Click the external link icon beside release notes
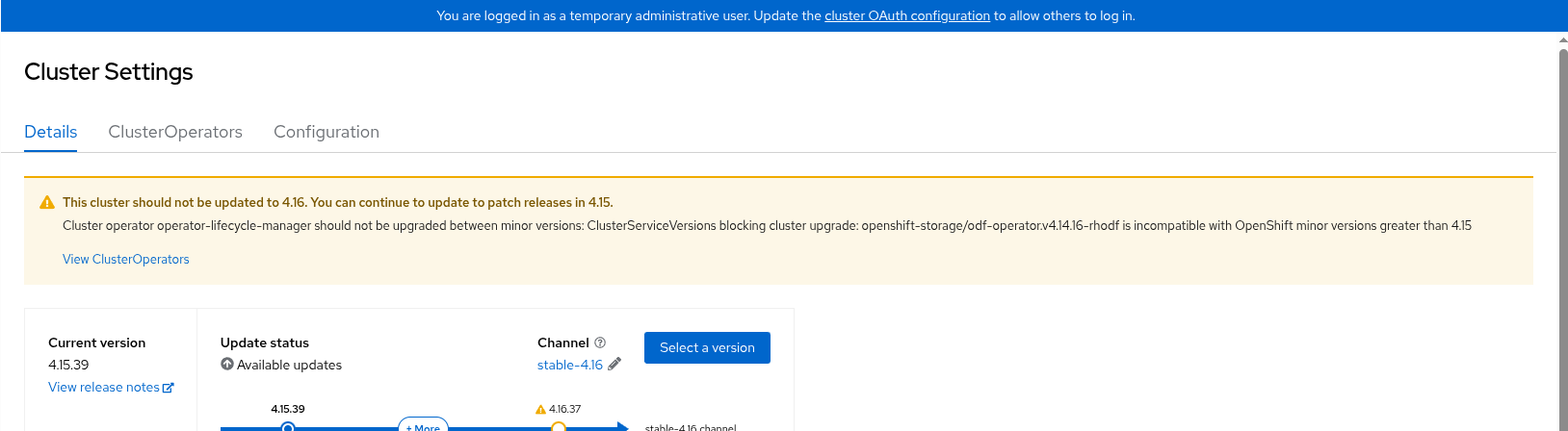 click(x=169, y=388)
